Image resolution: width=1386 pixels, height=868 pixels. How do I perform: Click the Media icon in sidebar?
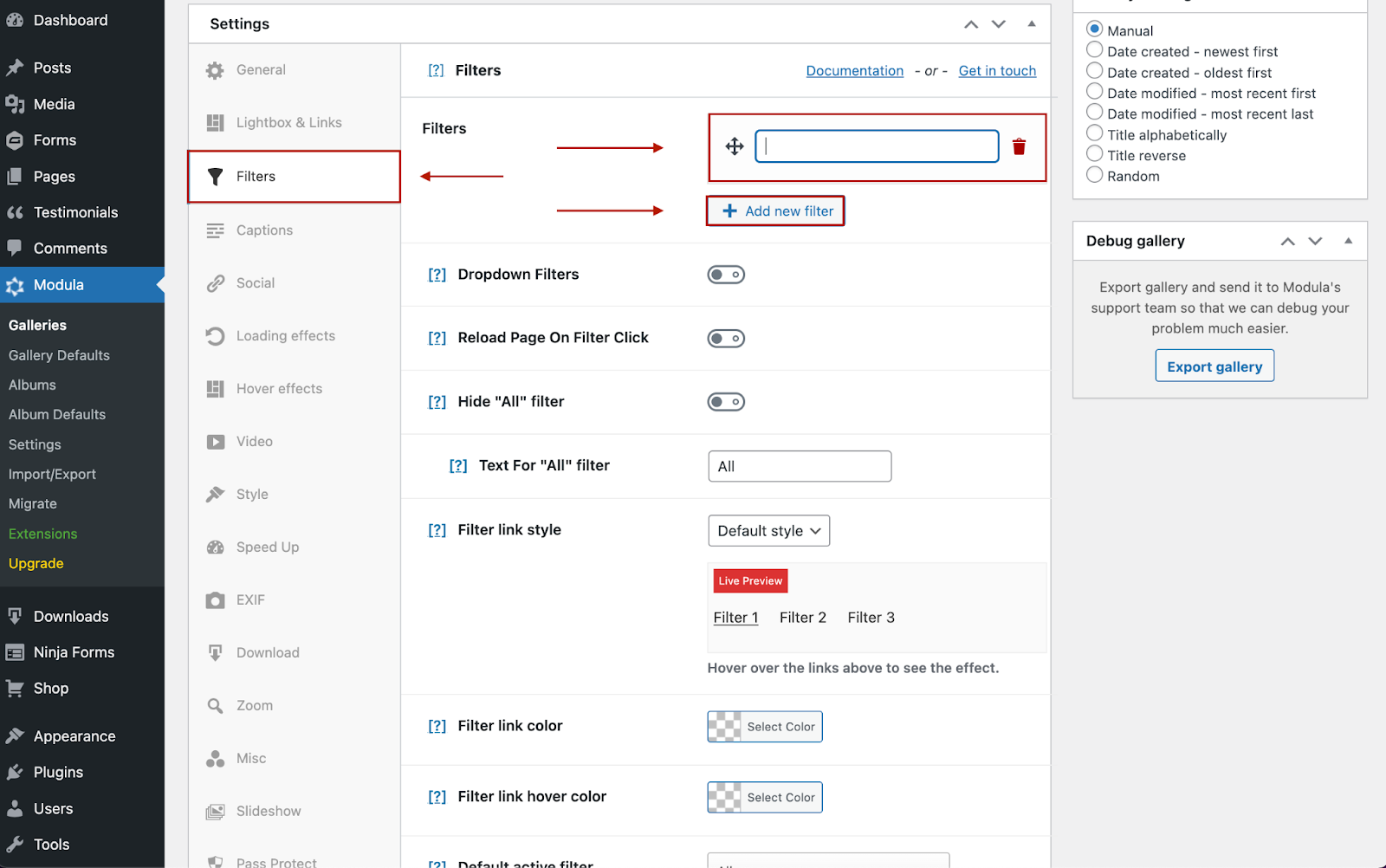pyautogui.click(x=15, y=104)
